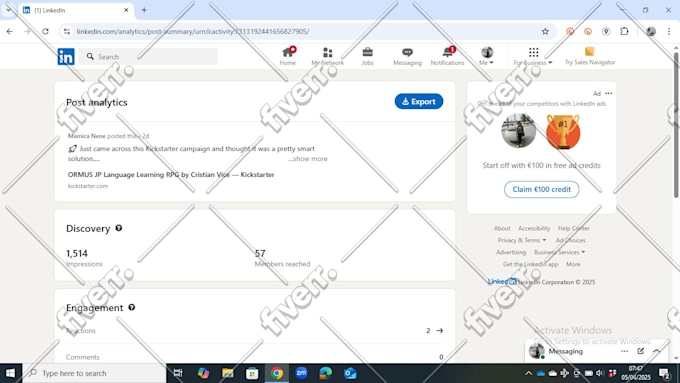Open a new browser tab
Screen dimensions: 680x383
pos(144,10)
